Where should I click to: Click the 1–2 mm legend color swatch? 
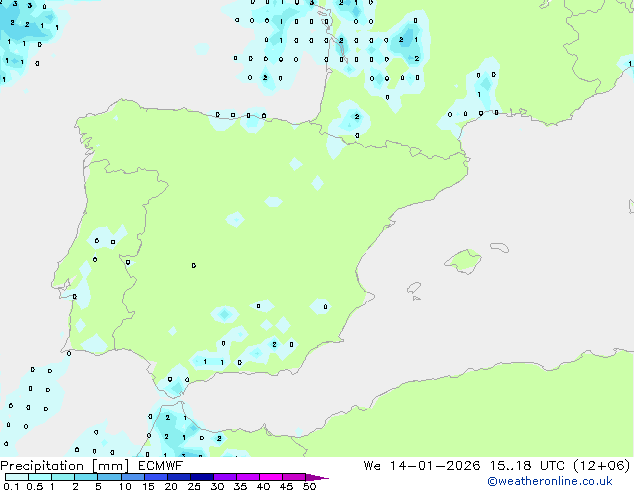pos(63,477)
